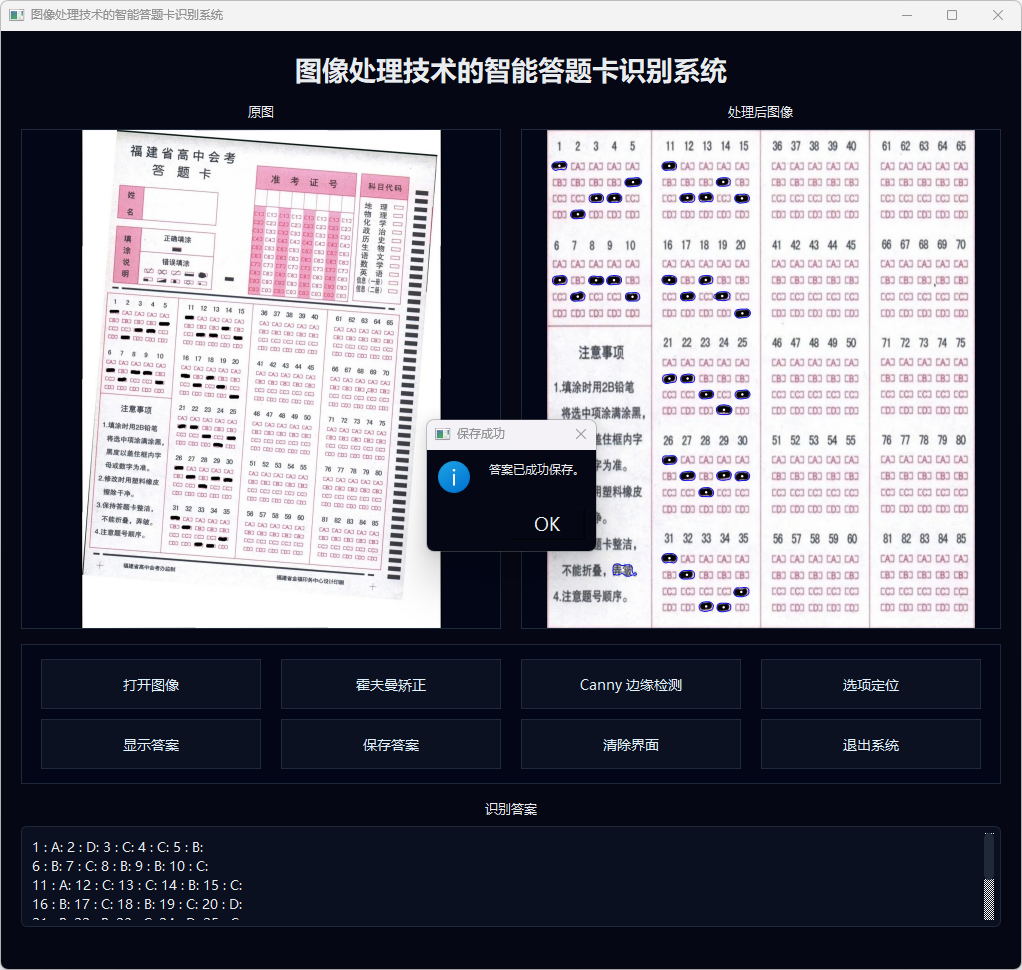Clear the interface with 清除界面
The height and width of the screenshot is (970, 1022).
[x=631, y=745]
